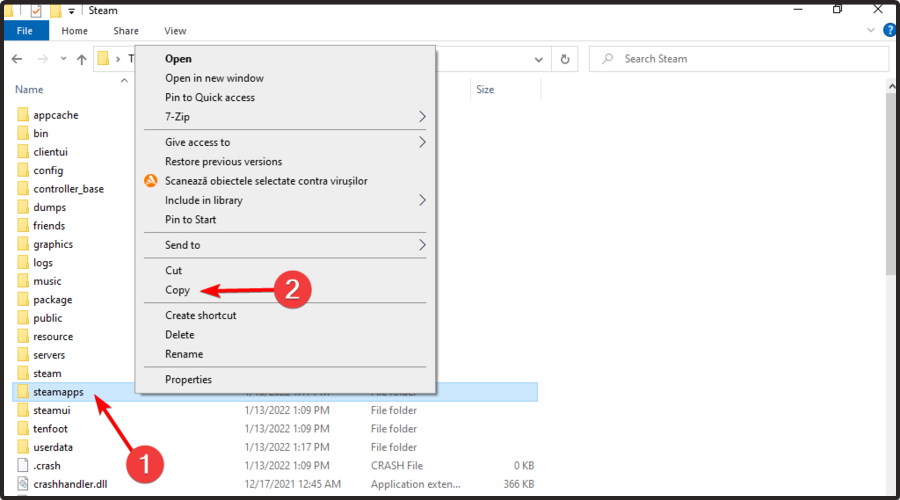Choose Copy from context menu
Image resolution: width=900 pixels, height=500 pixels.
coord(285,290)
